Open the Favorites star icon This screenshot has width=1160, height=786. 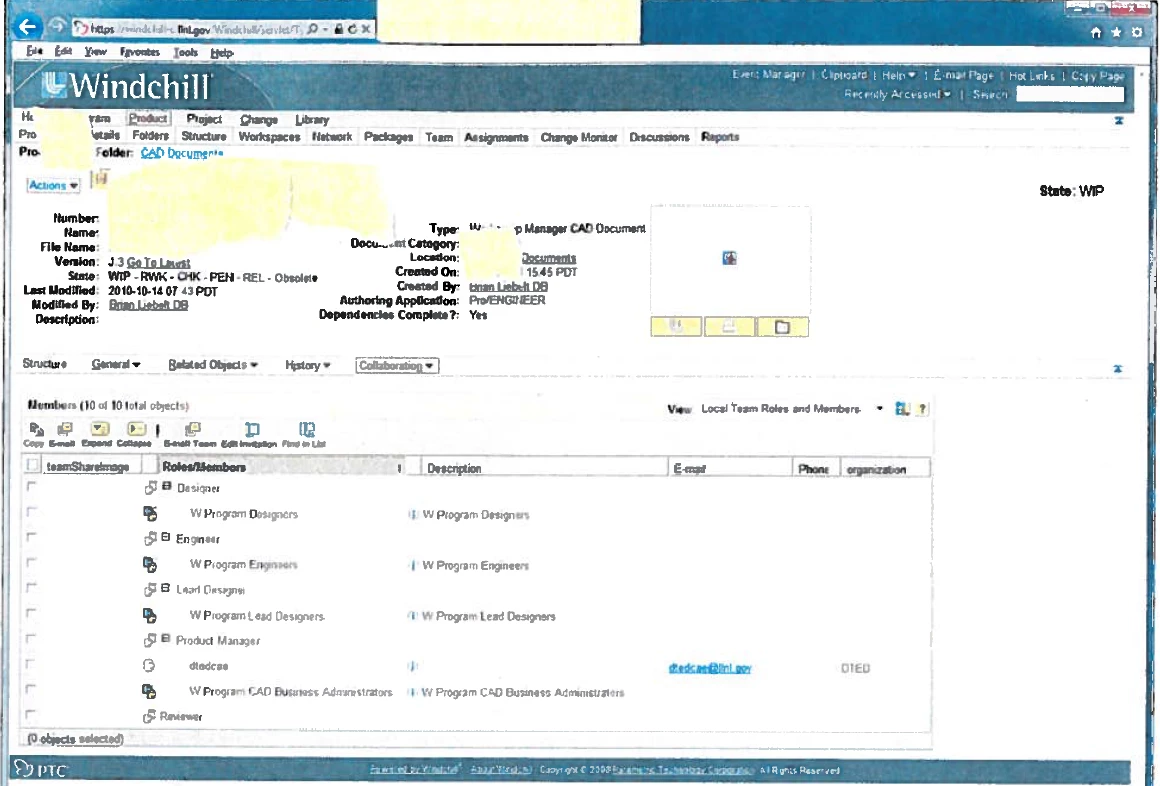[x=1116, y=32]
